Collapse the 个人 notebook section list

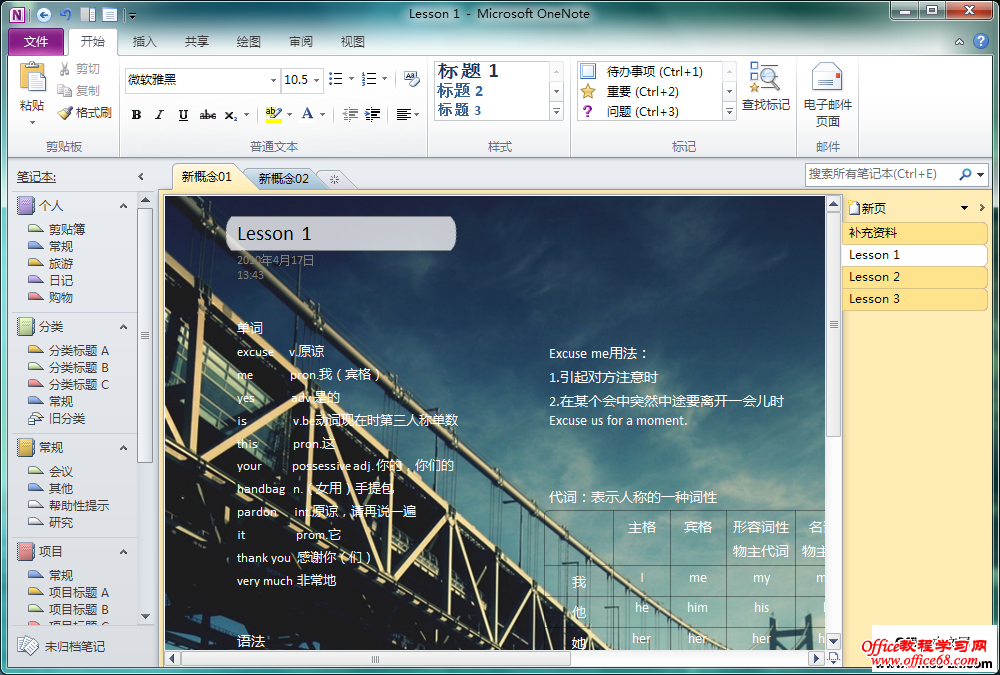[x=123, y=206]
